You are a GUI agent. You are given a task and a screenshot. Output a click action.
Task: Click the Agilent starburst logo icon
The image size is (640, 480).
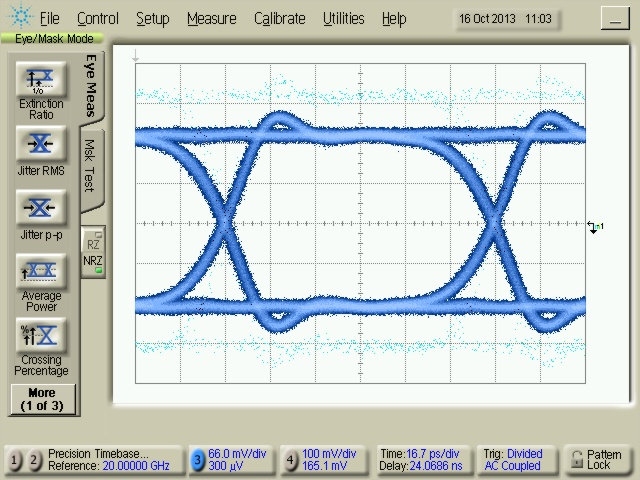click(x=20, y=16)
